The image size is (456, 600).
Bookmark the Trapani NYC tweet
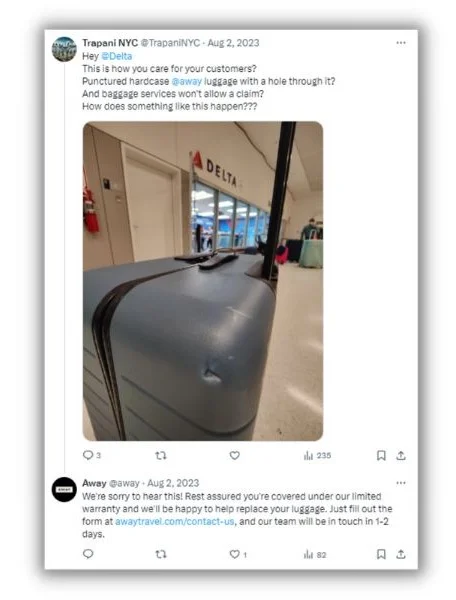click(381, 455)
